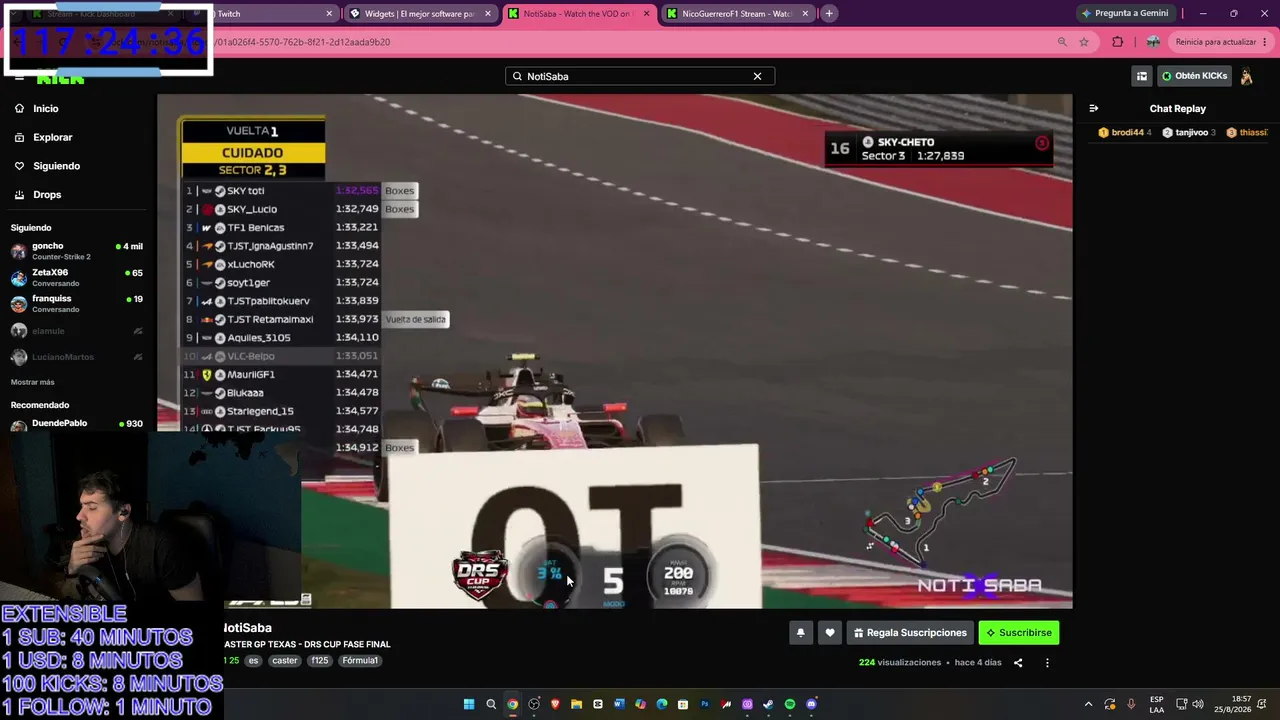Open Windows taskbar search
The image size is (1280, 720).
pyautogui.click(x=491, y=704)
